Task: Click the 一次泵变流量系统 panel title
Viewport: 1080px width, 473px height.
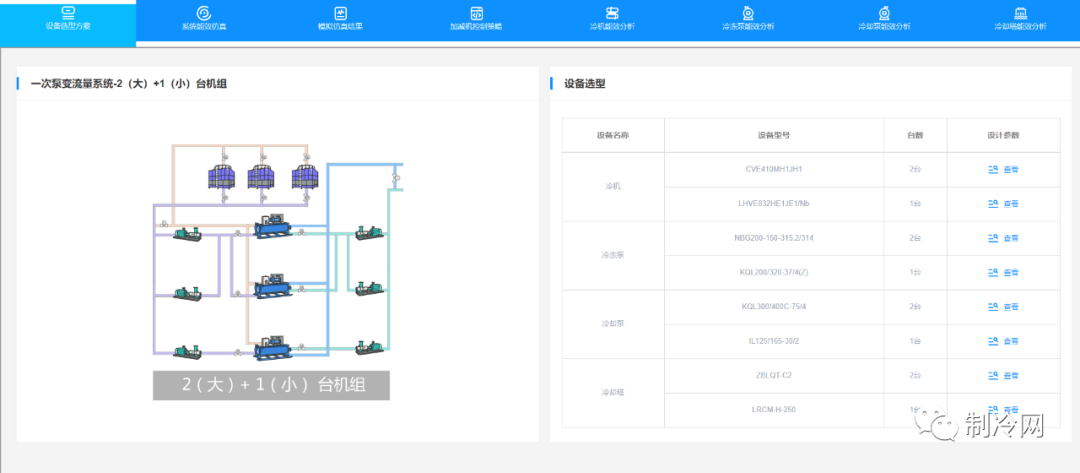Action: [129, 84]
